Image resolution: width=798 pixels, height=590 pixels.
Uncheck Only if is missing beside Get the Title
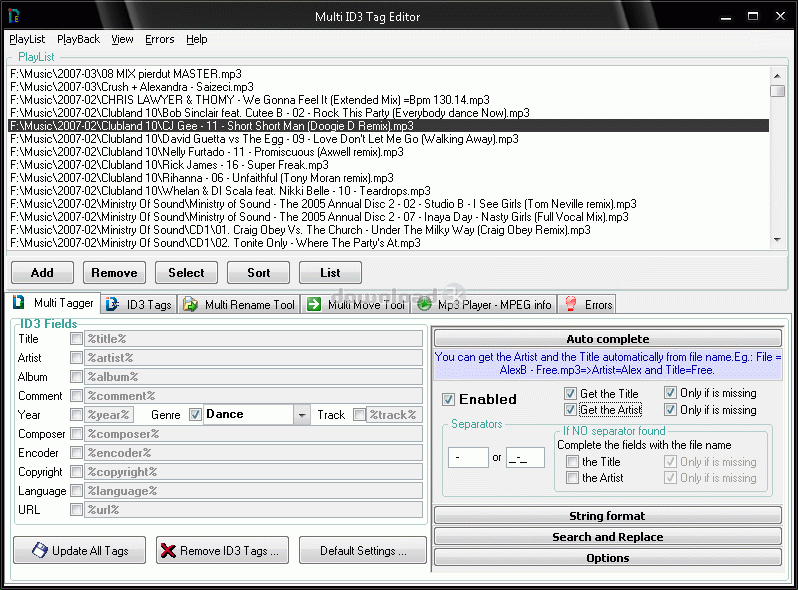click(670, 393)
